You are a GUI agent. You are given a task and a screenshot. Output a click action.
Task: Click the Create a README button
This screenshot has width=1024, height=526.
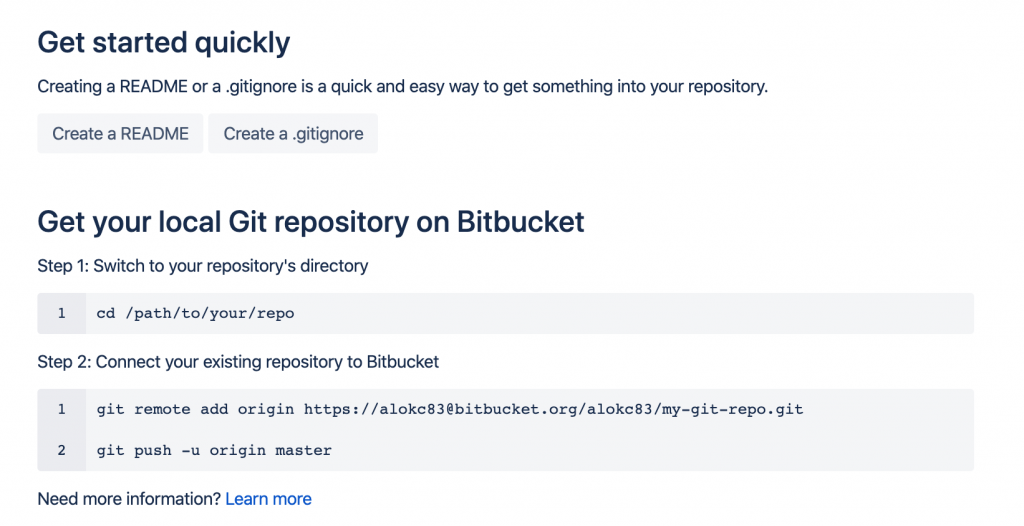click(120, 134)
